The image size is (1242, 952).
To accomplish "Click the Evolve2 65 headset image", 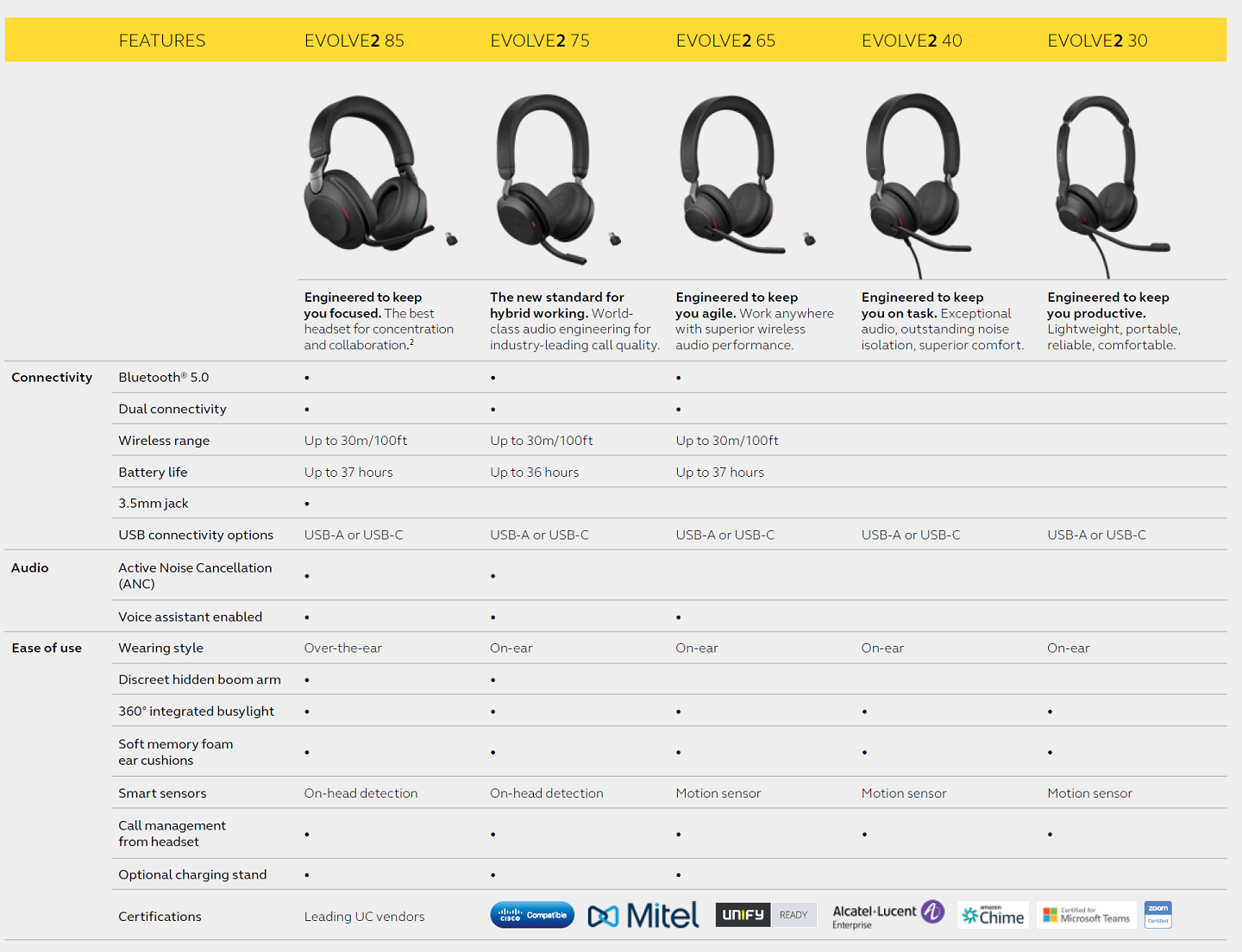I will click(x=733, y=173).
